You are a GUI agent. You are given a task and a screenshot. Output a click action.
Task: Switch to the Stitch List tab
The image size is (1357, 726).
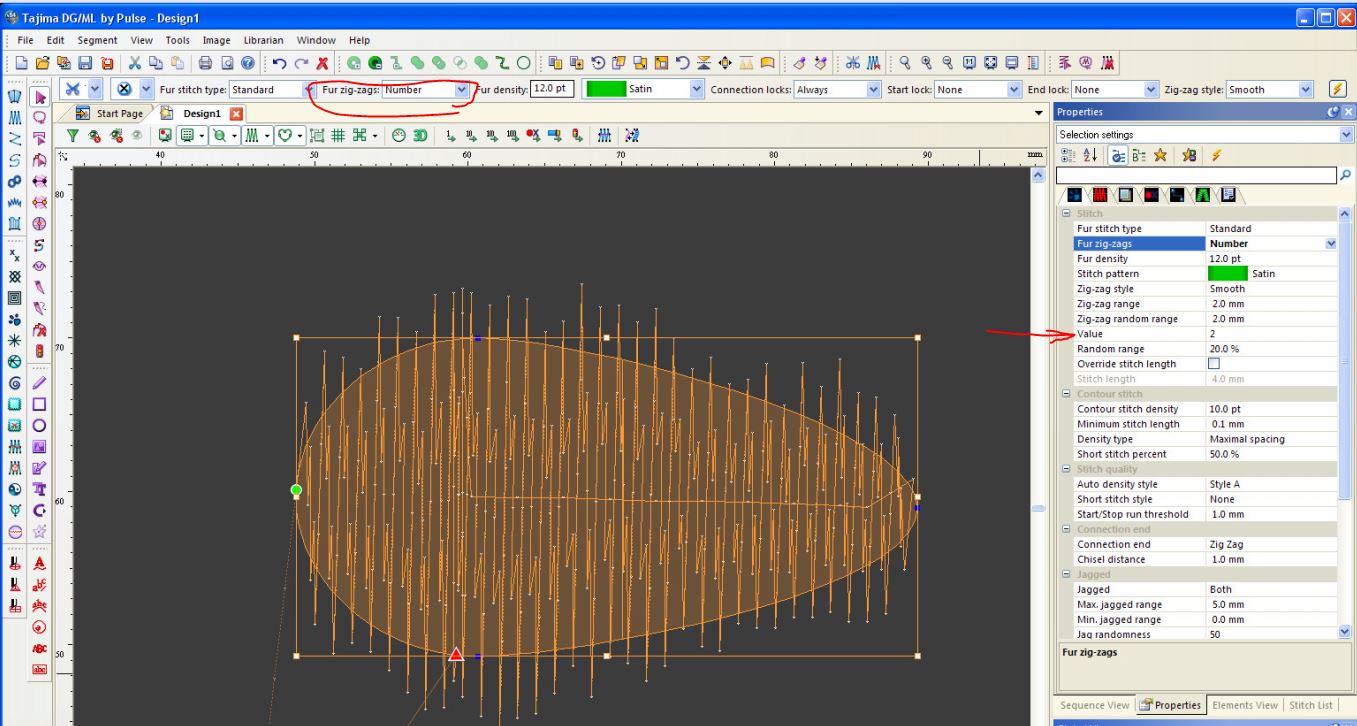click(1313, 705)
